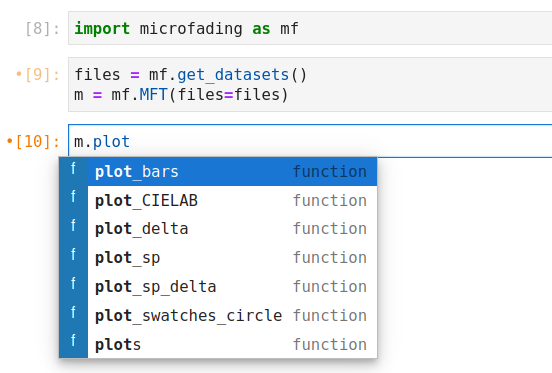Click function icon beside plot_delta
The width and height of the screenshot is (552, 373).
pos(73,225)
